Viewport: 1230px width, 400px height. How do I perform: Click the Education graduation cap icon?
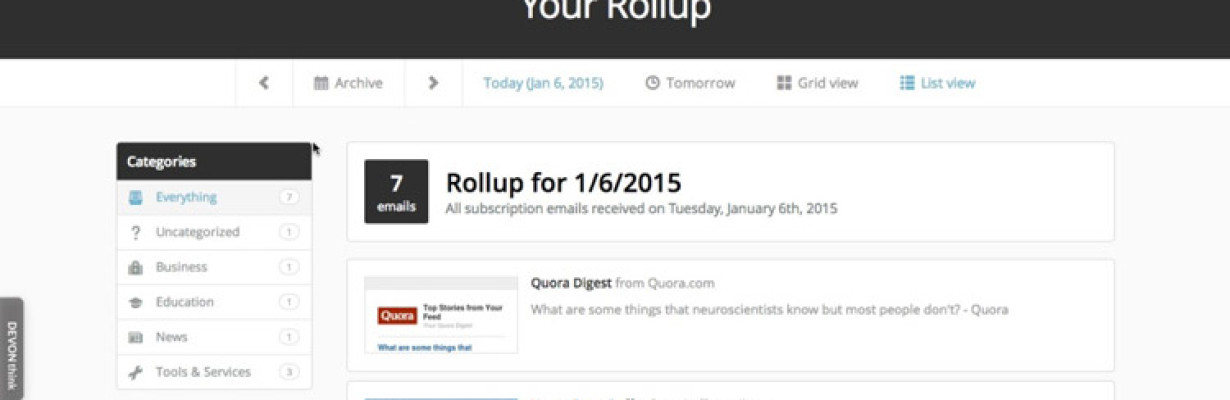pos(135,302)
